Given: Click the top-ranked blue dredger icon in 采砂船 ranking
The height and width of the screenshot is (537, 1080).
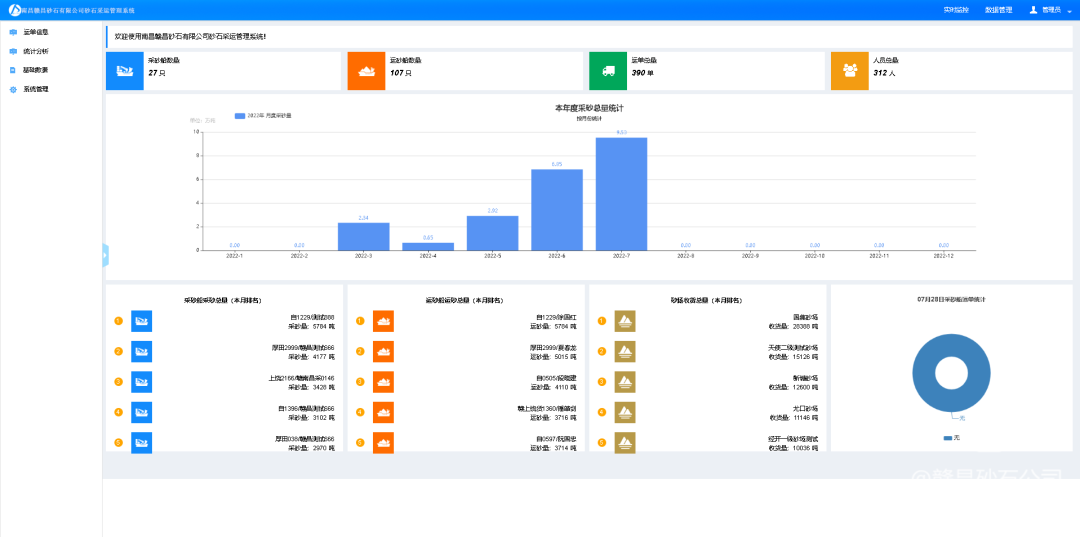Looking at the screenshot, I should (141, 321).
